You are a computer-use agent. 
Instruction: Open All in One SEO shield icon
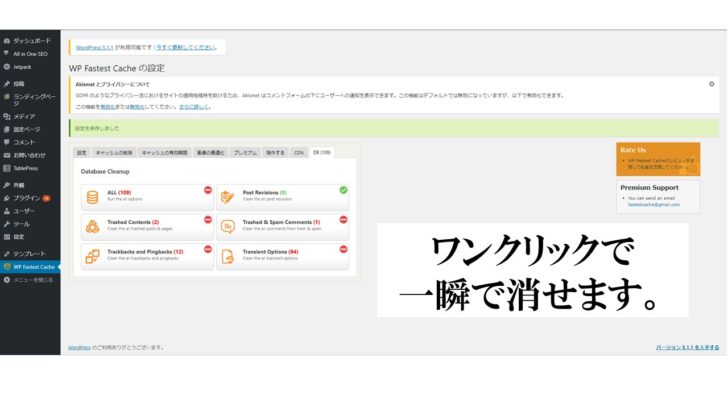(x=6, y=54)
